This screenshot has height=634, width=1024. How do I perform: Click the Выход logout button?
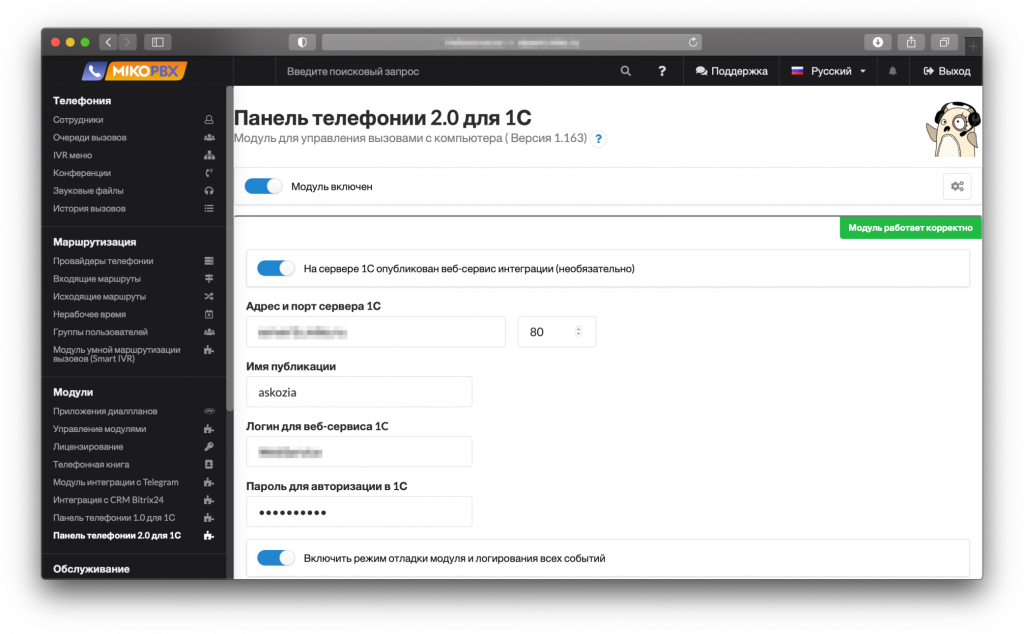point(946,71)
